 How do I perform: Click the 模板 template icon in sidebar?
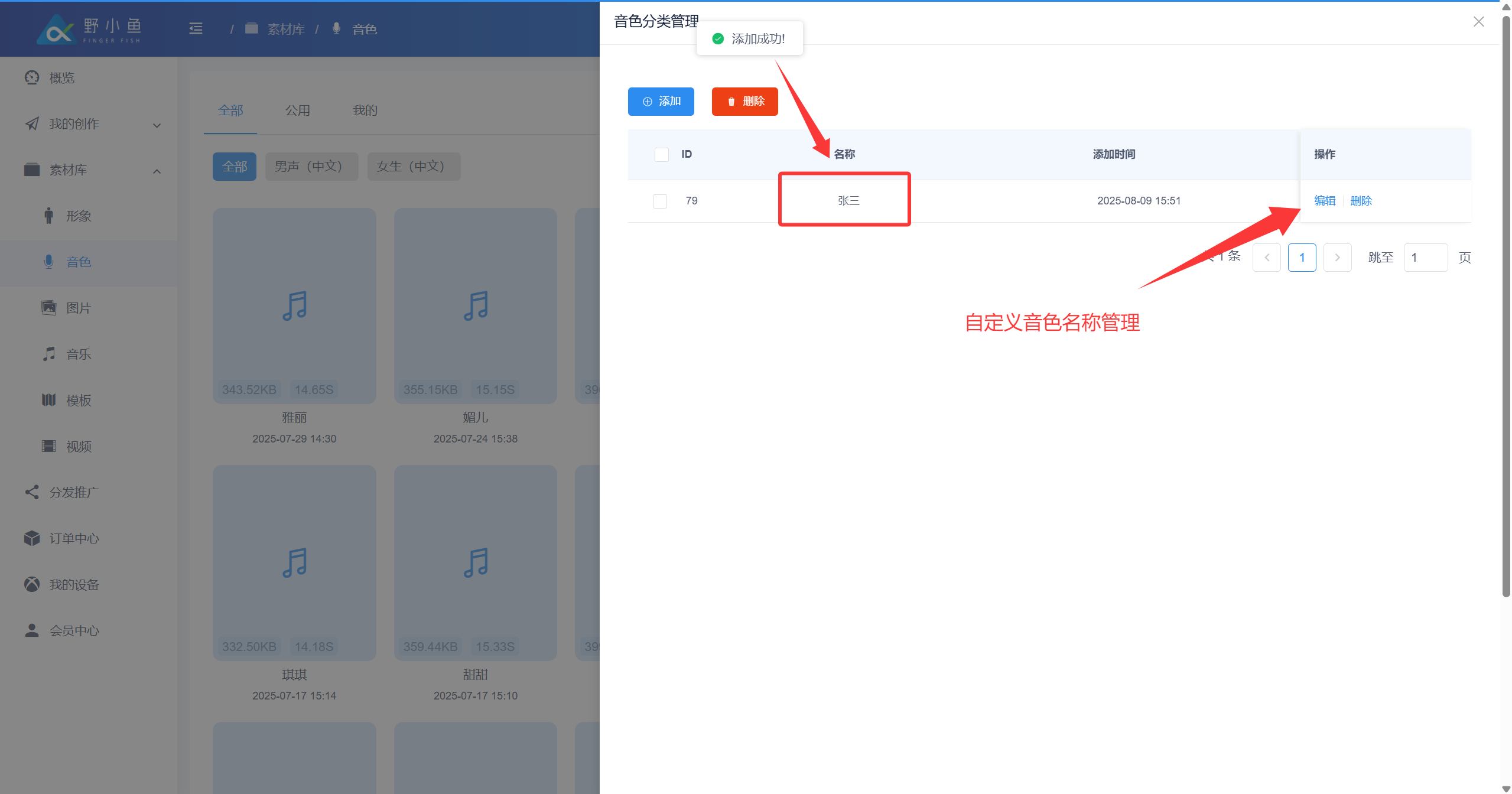48,400
